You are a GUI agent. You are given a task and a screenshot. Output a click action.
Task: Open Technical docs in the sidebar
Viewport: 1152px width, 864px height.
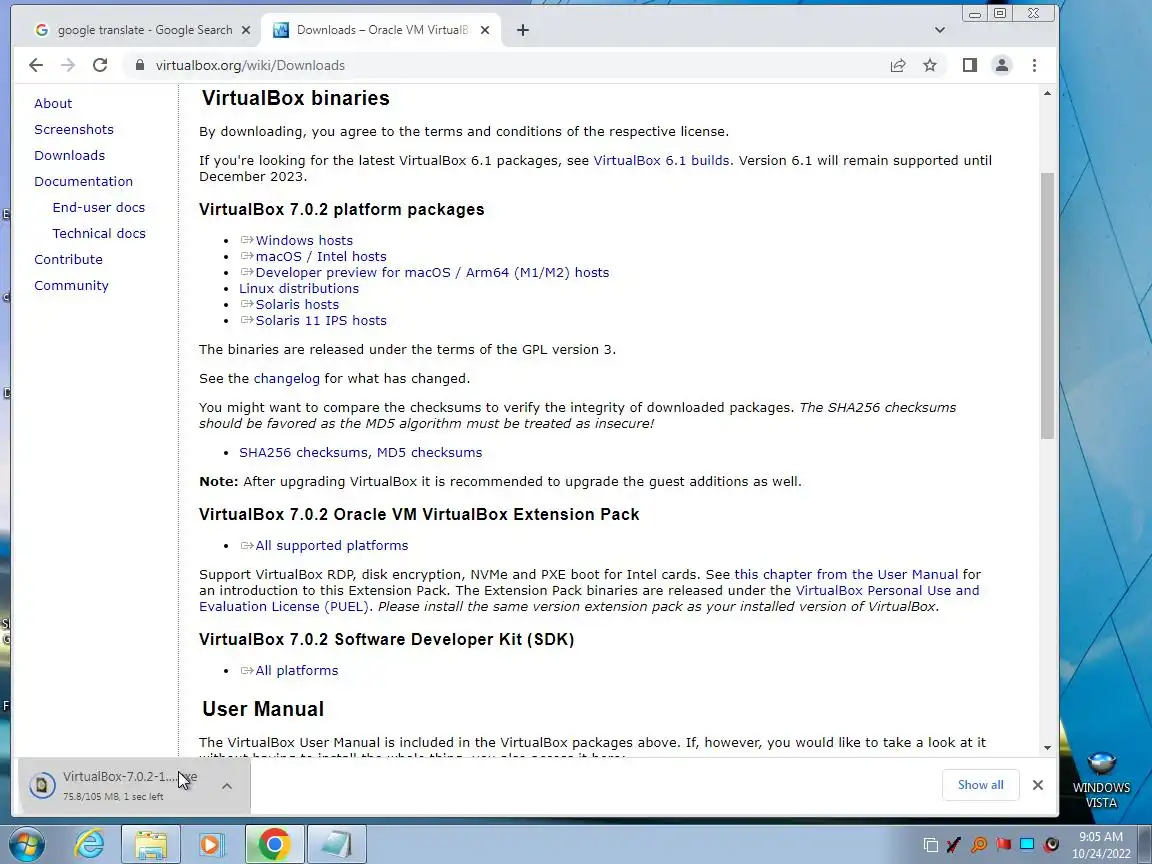(98, 234)
